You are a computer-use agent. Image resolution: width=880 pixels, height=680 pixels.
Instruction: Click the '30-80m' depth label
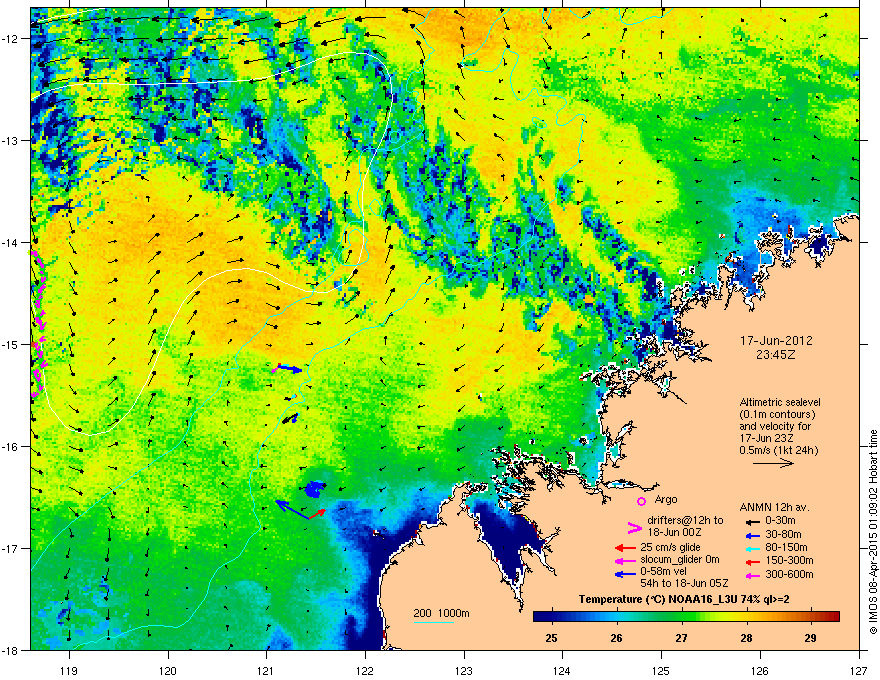click(783, 535)
